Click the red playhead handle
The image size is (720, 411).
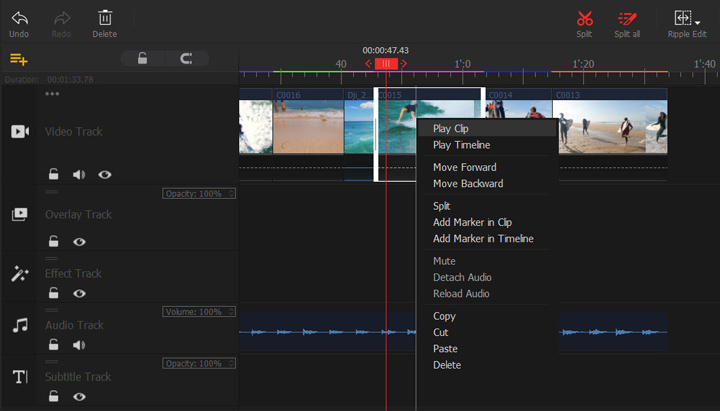[386, 64]
